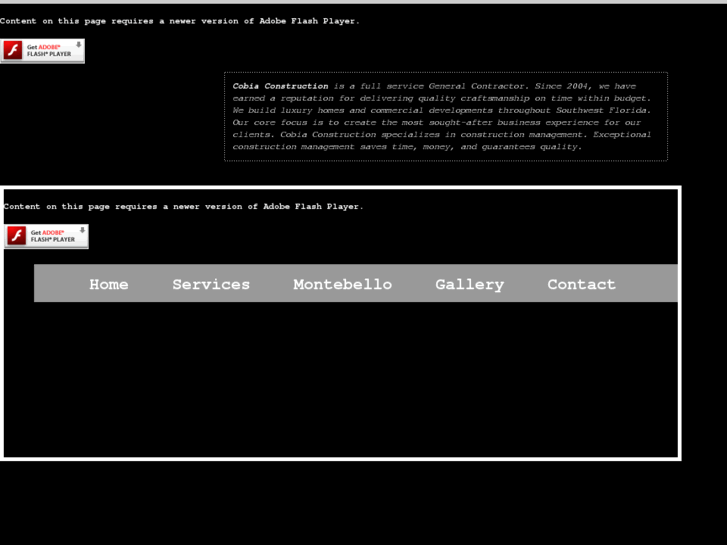Screen dimensions: 727x545
Task: Click the line 'We build luxury homes and commercial'
Action: [x=441, y=110]
